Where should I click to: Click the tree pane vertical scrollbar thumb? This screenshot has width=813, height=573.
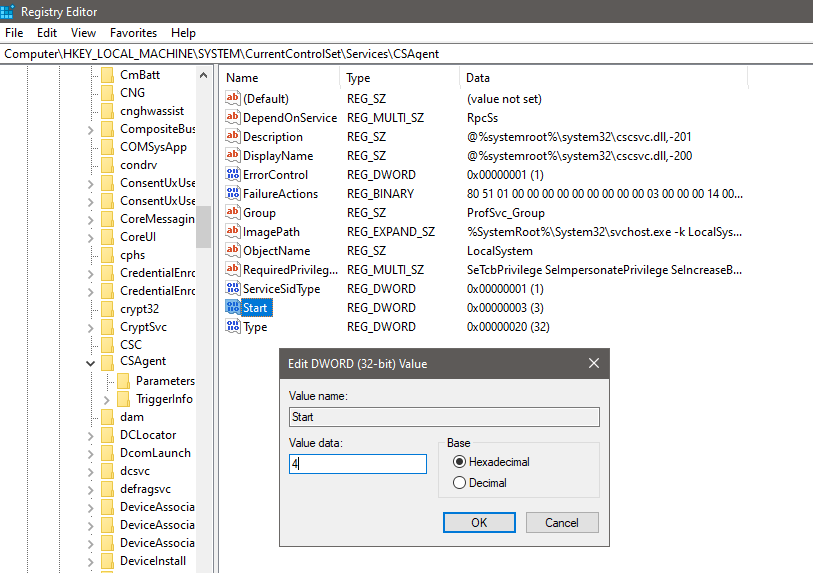click(x=203, y=225)
